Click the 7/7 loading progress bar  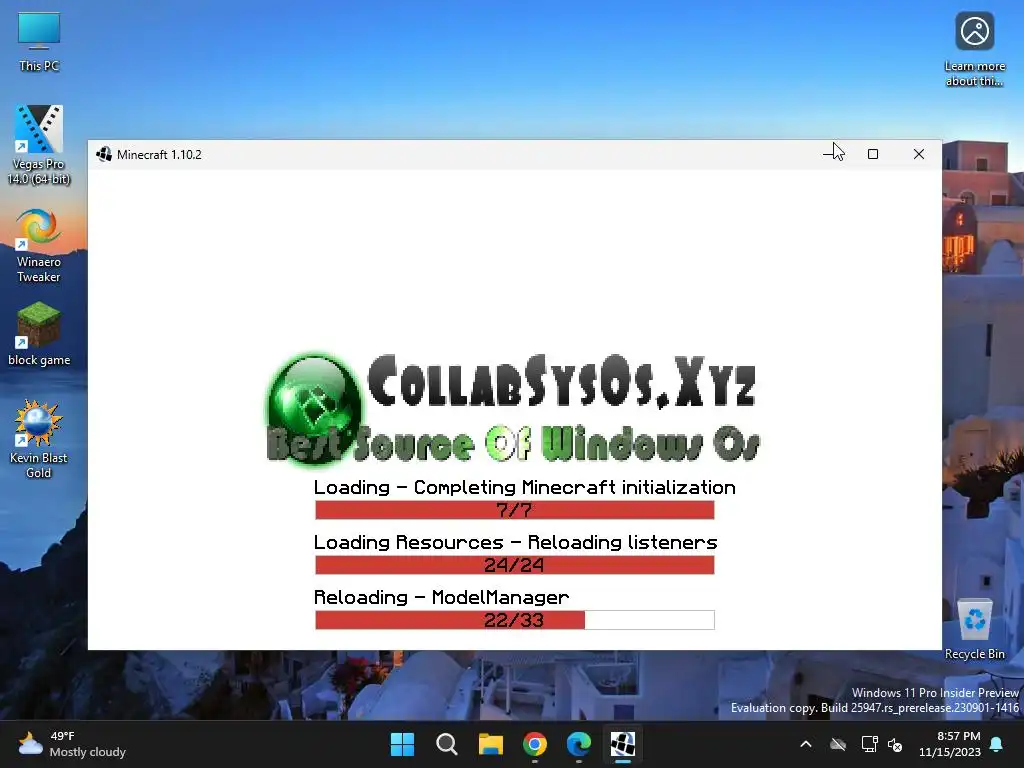(x=515, y=510)
